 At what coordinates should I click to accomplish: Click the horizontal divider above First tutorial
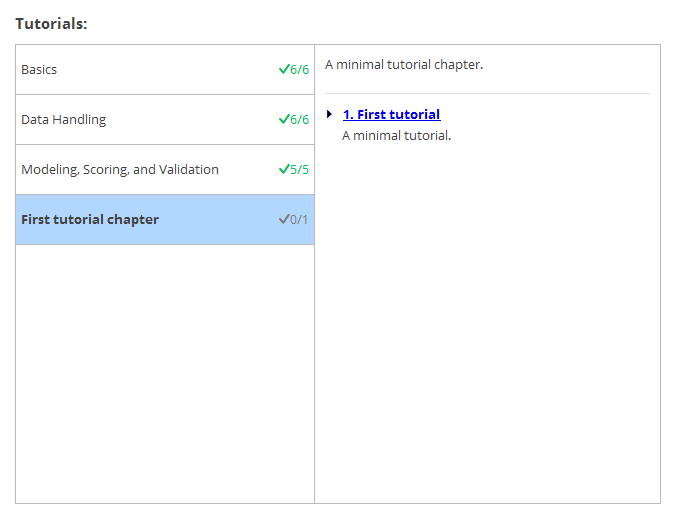point(487,94)
